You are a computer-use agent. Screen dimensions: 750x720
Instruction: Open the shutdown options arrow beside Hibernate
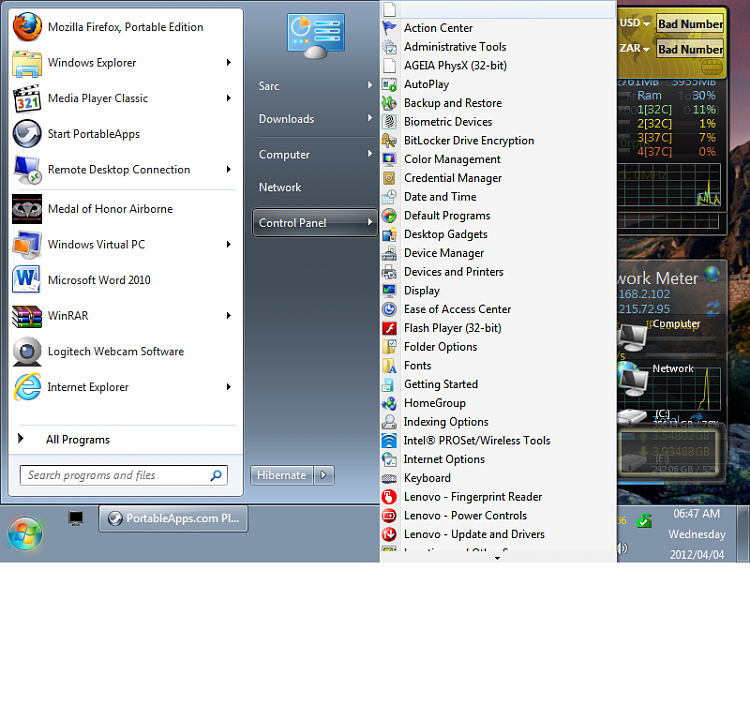(x=324, y=475)
